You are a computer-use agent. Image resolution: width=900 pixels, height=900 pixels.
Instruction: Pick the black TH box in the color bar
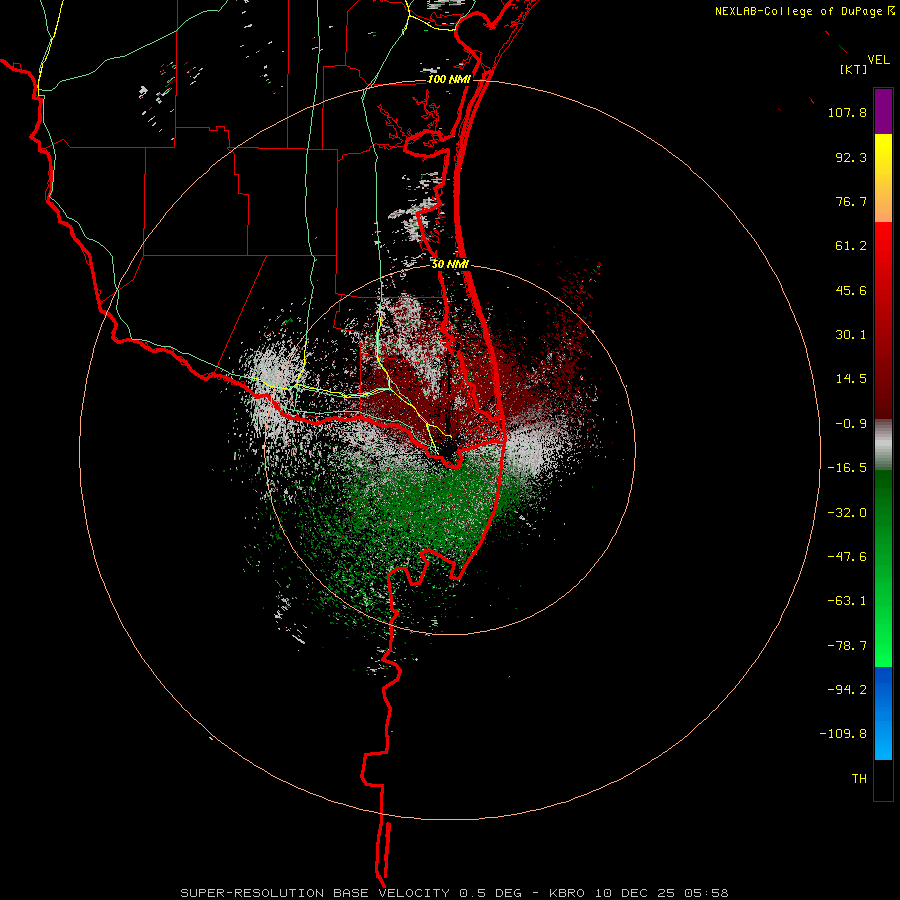tap(883, 780)
